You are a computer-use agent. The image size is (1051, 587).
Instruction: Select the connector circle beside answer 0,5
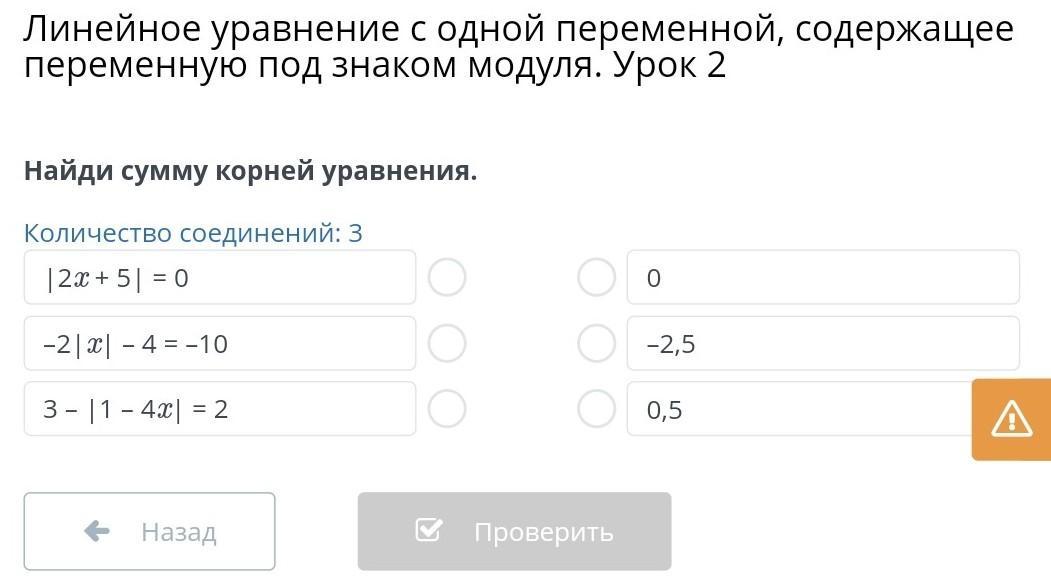(x=596, y=408)
